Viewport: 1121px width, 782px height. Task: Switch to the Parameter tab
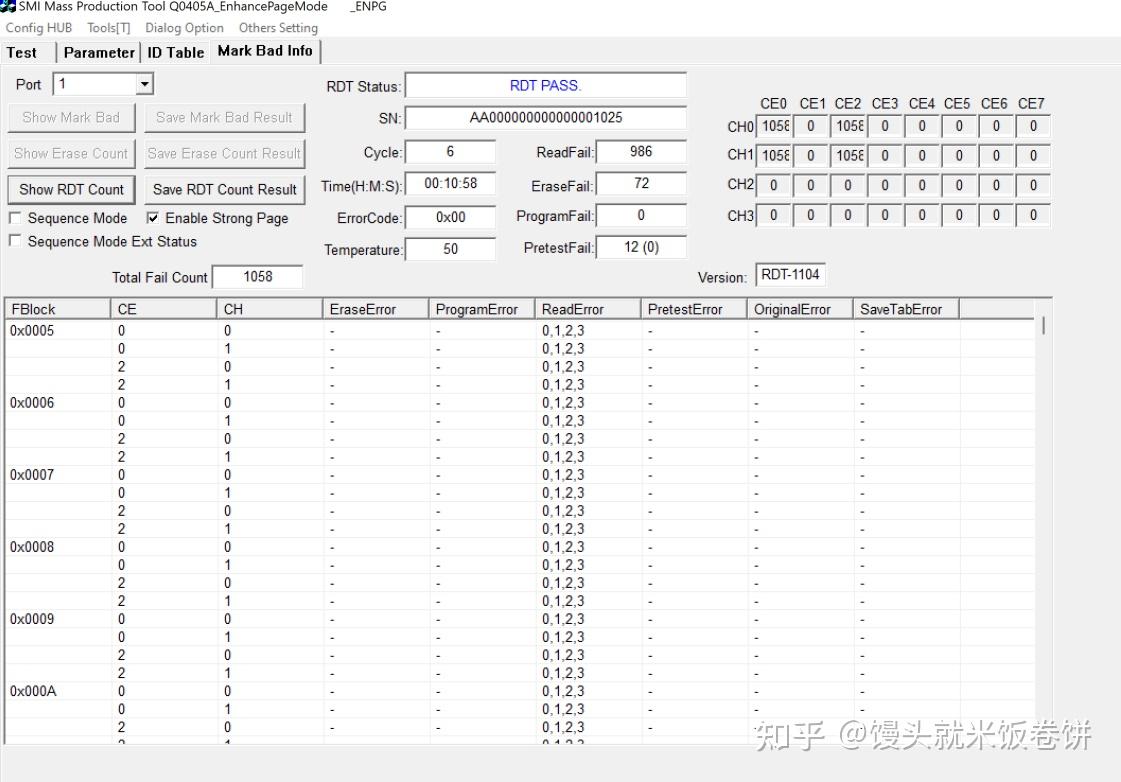tap(99, 53)
